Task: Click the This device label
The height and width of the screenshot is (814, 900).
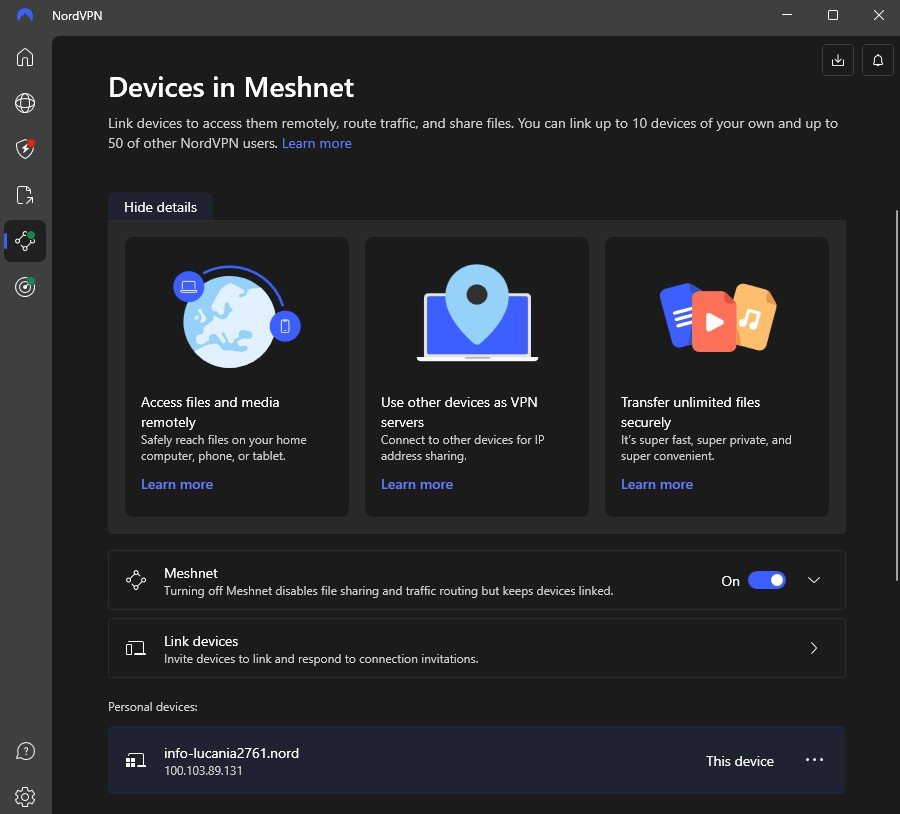Action: [739, 761]
